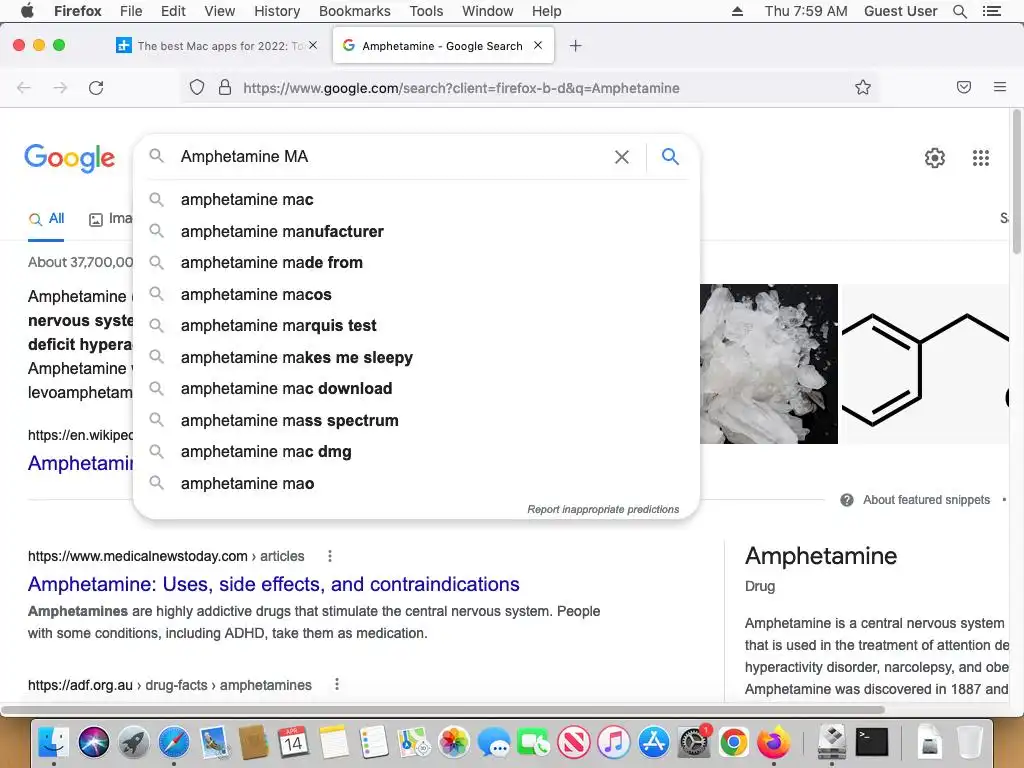Open the Bookmarks menu
Viewport: 1024px width, 768px height.
[x=355, y=11]
